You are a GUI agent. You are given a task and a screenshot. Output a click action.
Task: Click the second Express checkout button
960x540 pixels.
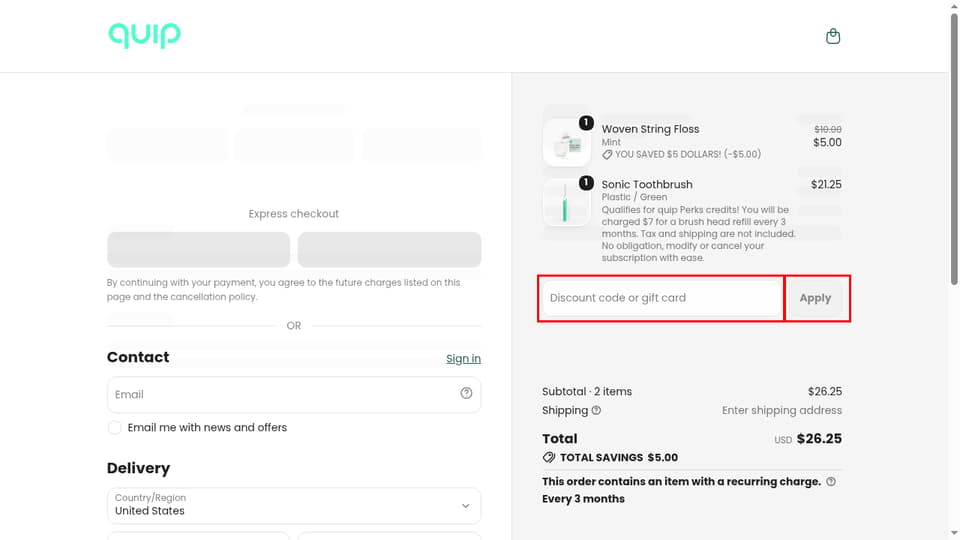pos(389,249)
